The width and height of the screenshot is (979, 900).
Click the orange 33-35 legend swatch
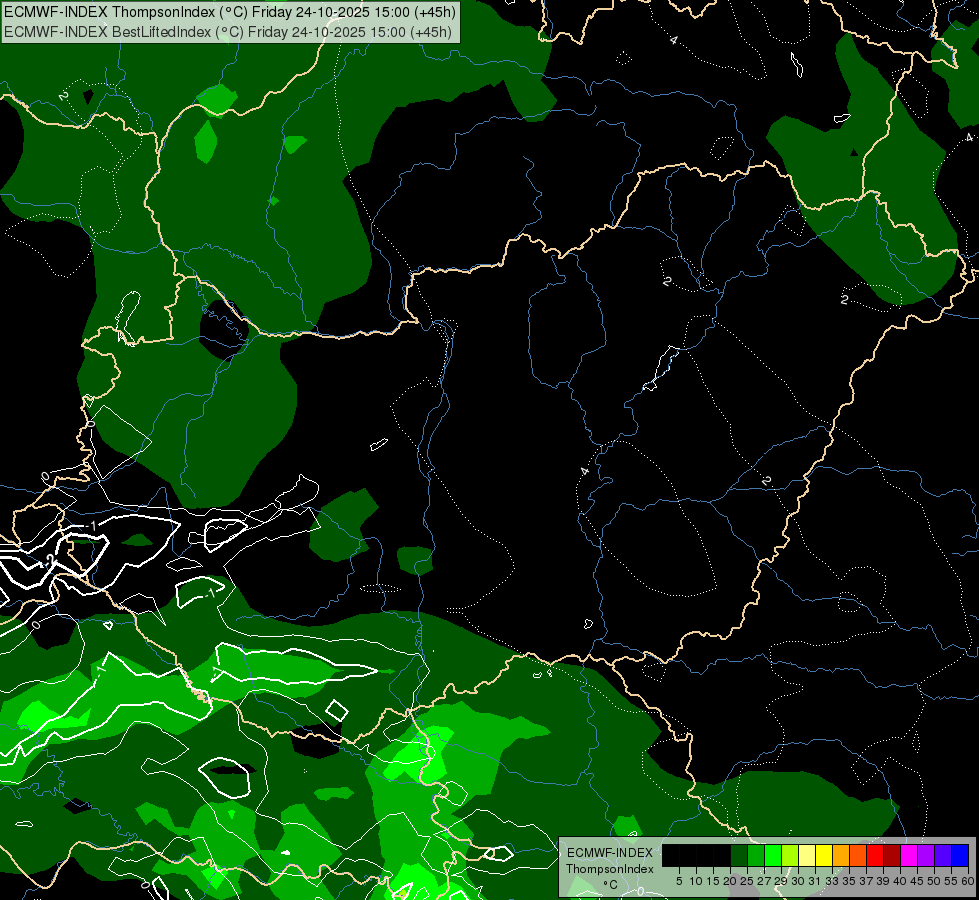841,855
